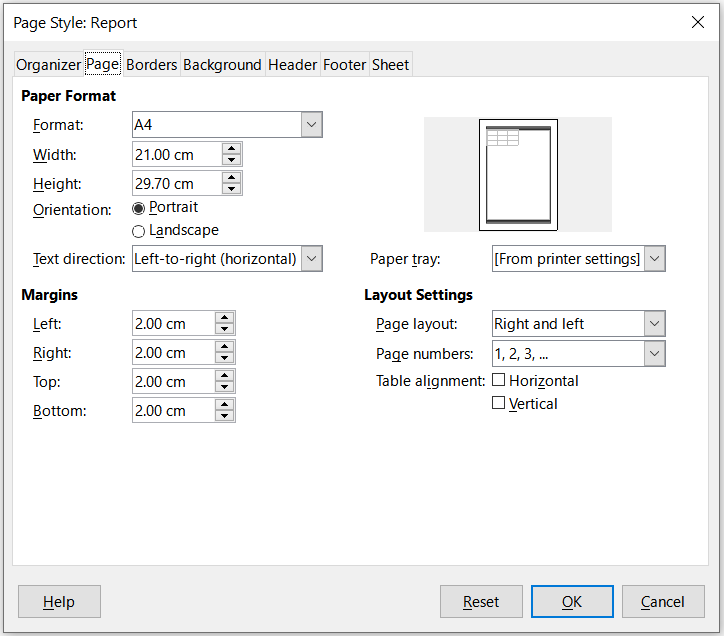
Task: Click the Width input field
Action: (x=177, y=155)
